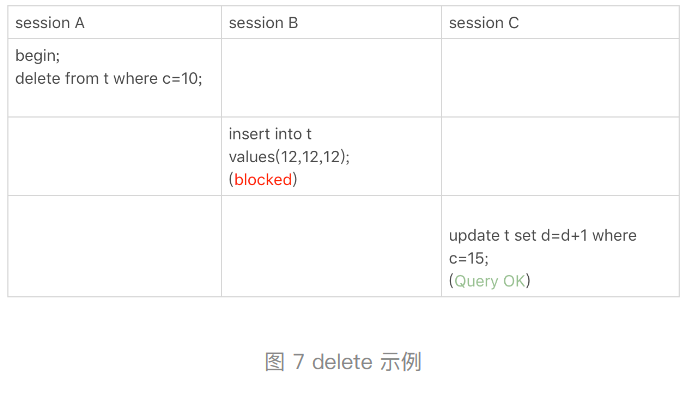Click 'update t set d=d+1 where' line

(543, 236)
